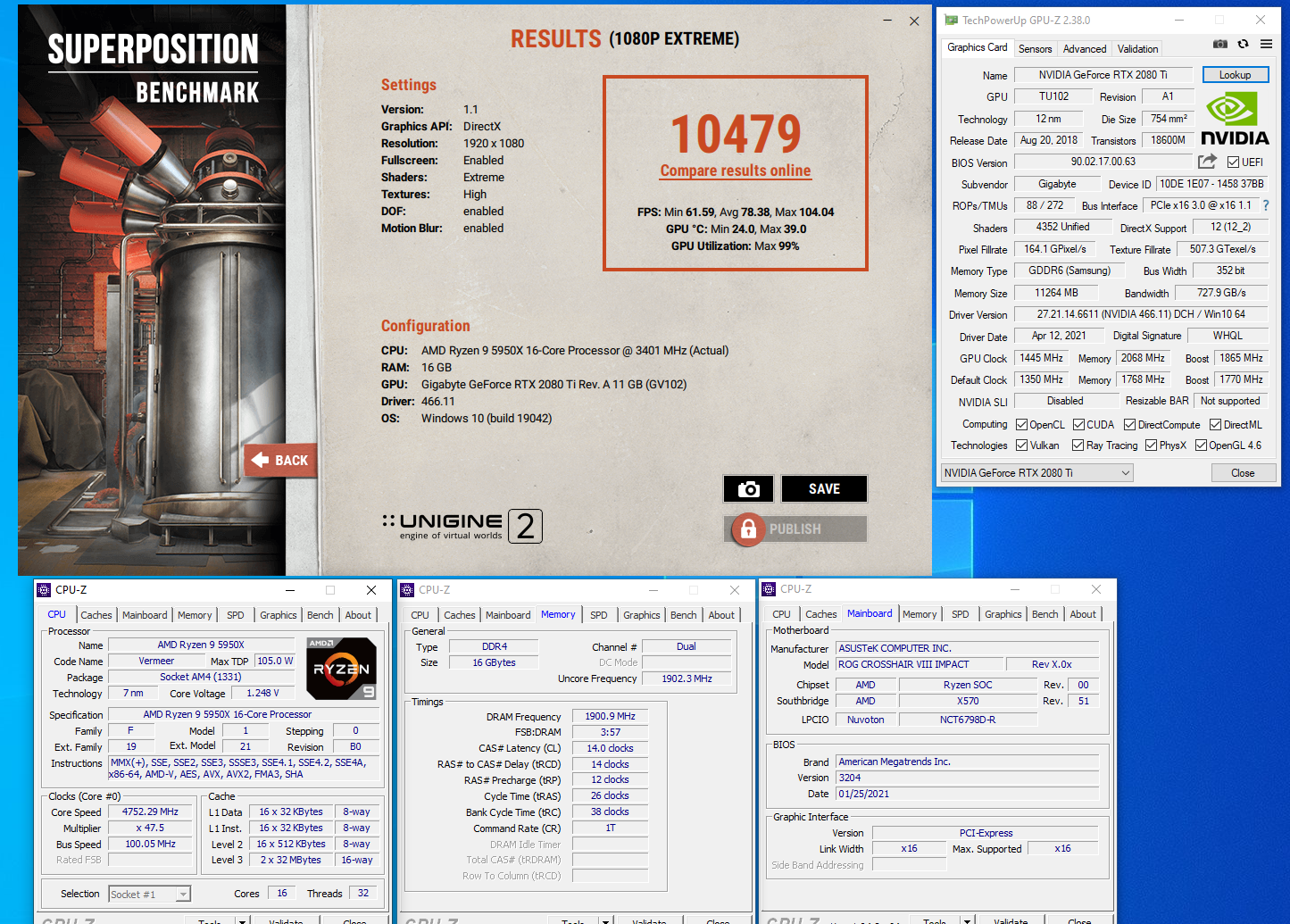Click the GPU-Z screenshot camera icon
Image resolution: width=1290 pixels, height=924 pixels.
1220,44
